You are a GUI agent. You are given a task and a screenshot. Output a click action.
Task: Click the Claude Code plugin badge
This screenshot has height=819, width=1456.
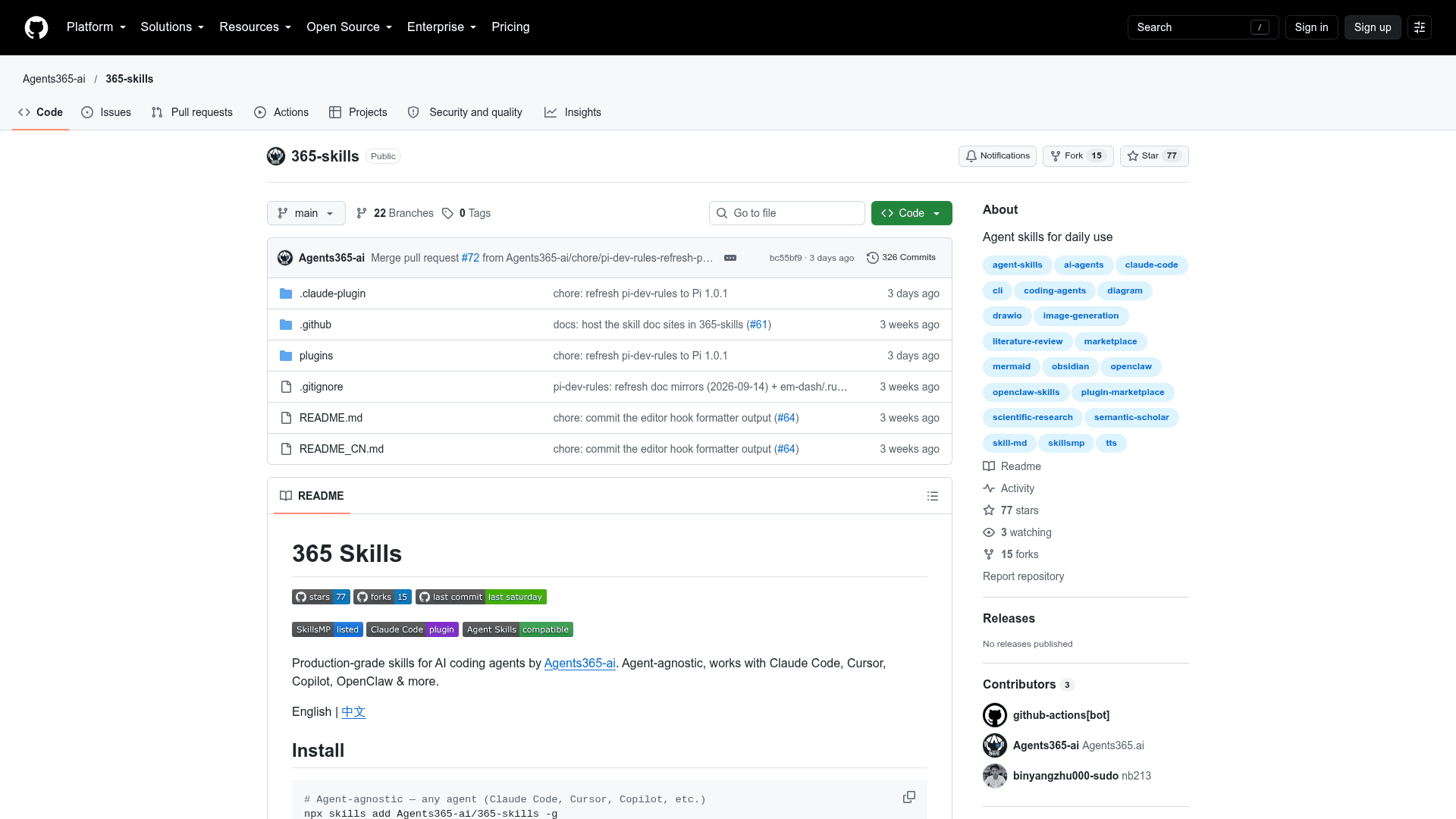pos(413,629)
